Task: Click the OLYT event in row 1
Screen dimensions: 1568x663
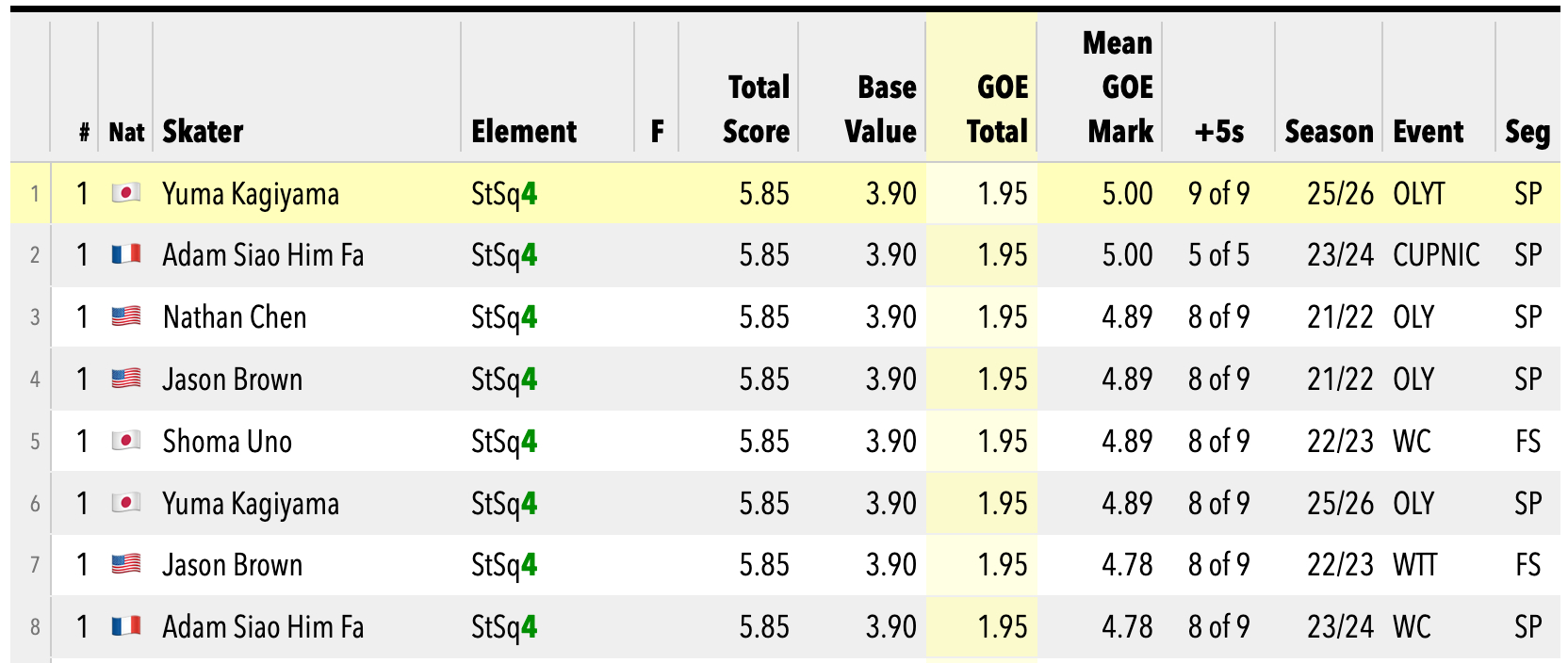Action: (x=1418, y=194)
